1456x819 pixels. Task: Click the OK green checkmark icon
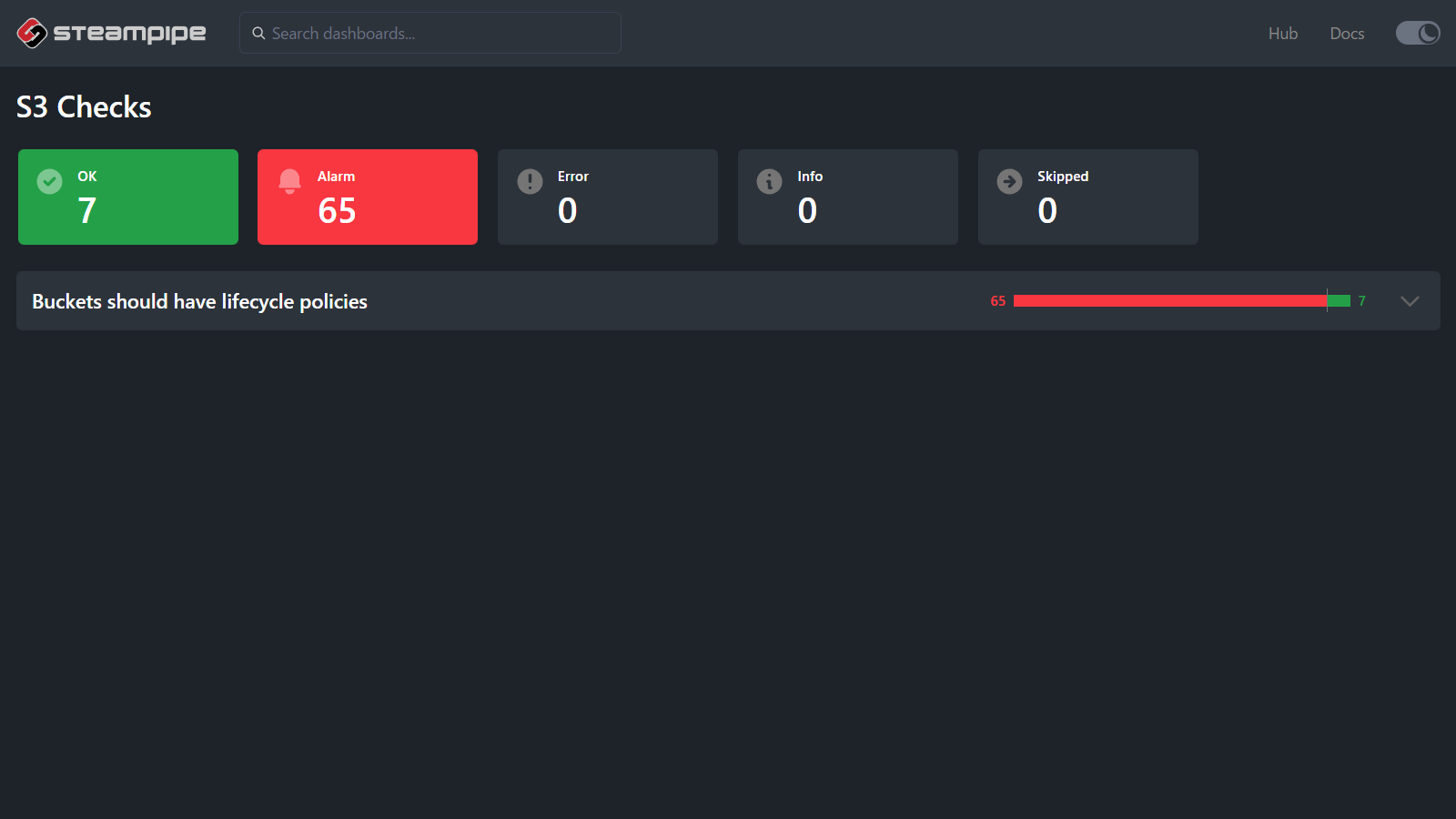[50, 181]
